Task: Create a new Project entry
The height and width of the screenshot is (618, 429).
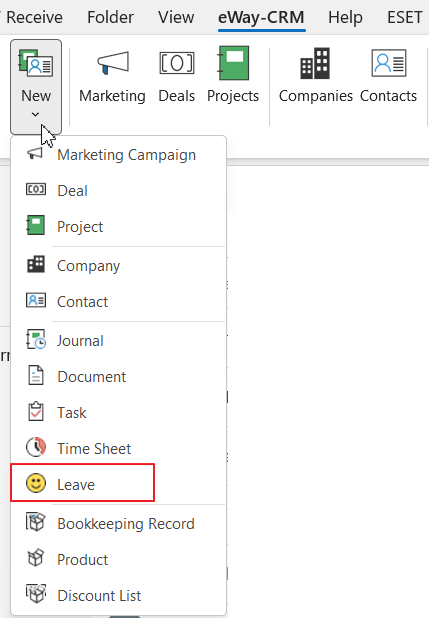Action: coord(118,226)
